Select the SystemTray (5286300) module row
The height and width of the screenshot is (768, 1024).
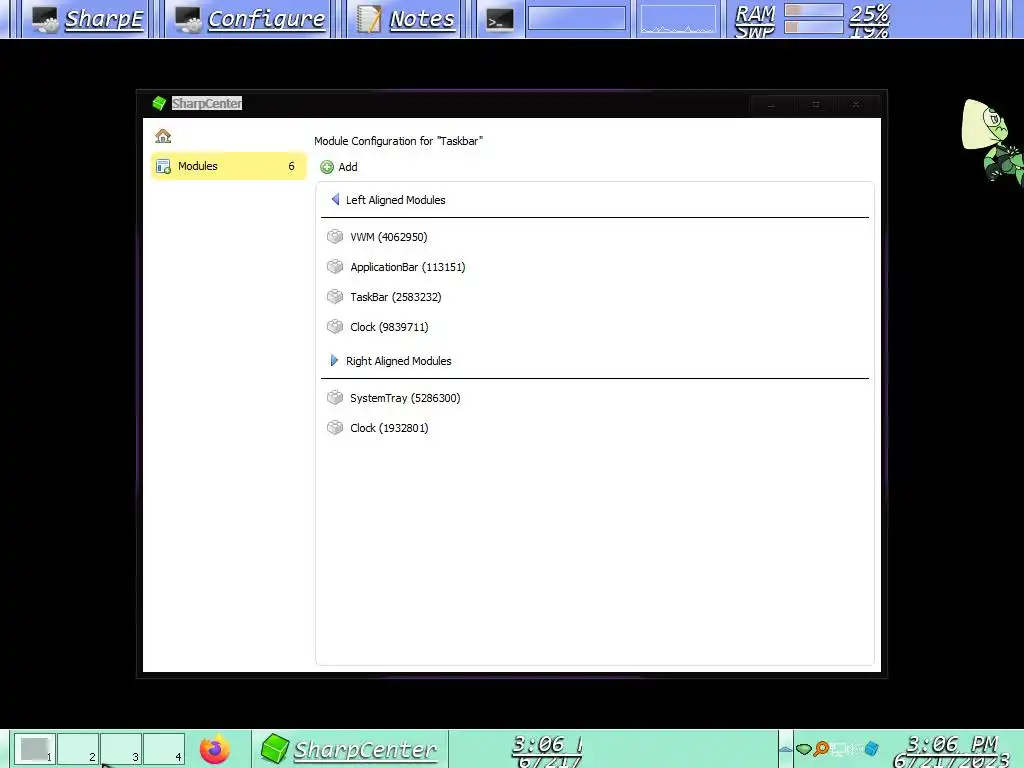click(x=594, y=398)
